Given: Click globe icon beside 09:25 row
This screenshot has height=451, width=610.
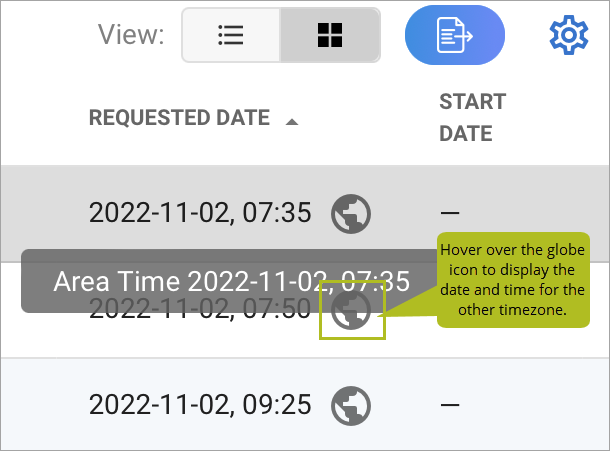Looking at the screenshot, I should 351,406.
